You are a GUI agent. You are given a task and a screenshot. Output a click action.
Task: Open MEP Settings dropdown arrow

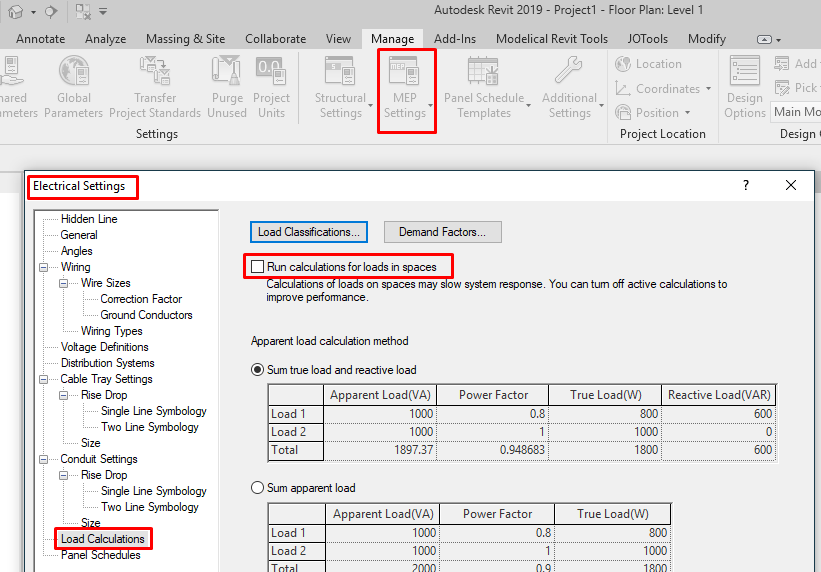pyautogui.click(x=430, y=105)
